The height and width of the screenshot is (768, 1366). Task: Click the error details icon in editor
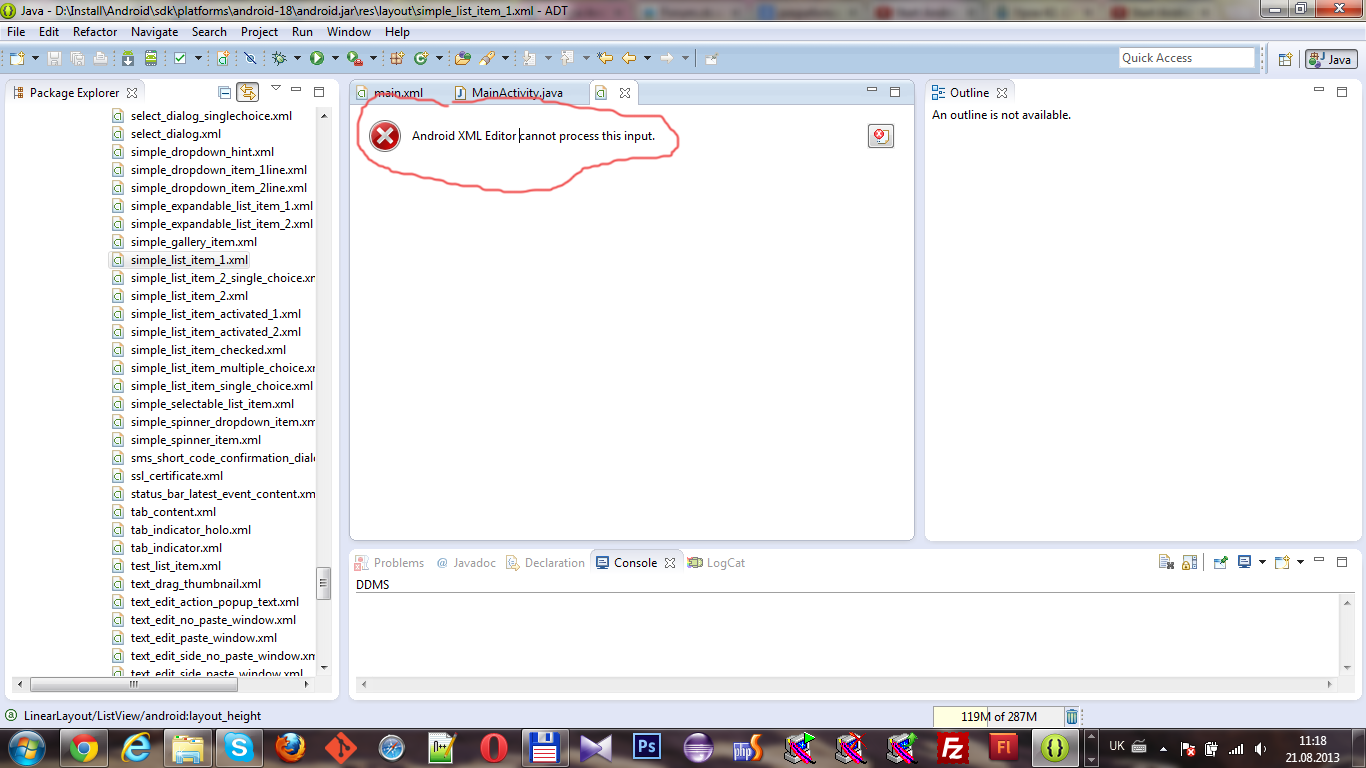880,136
